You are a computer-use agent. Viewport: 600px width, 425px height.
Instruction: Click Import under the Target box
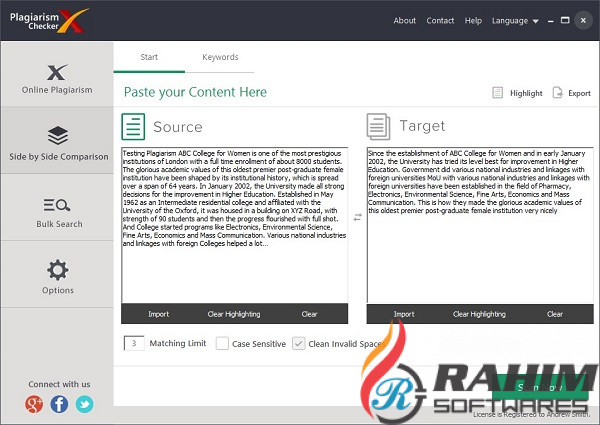tap(404, 314)
